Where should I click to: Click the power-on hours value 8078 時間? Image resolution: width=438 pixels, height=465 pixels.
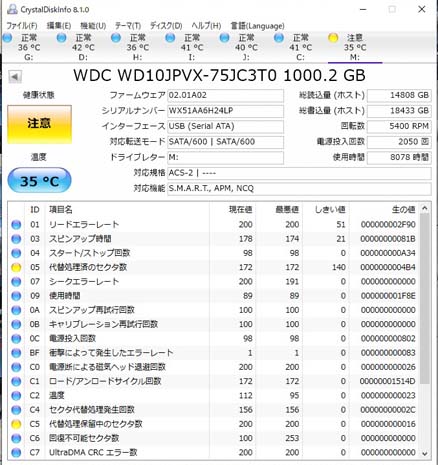point(399,157)
